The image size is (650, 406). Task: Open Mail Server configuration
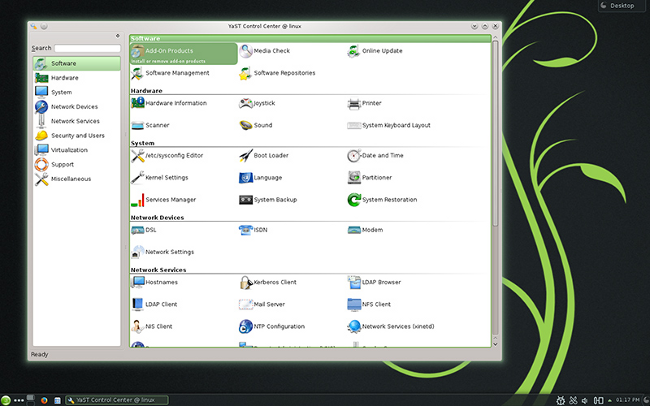[x=262, y=304]
